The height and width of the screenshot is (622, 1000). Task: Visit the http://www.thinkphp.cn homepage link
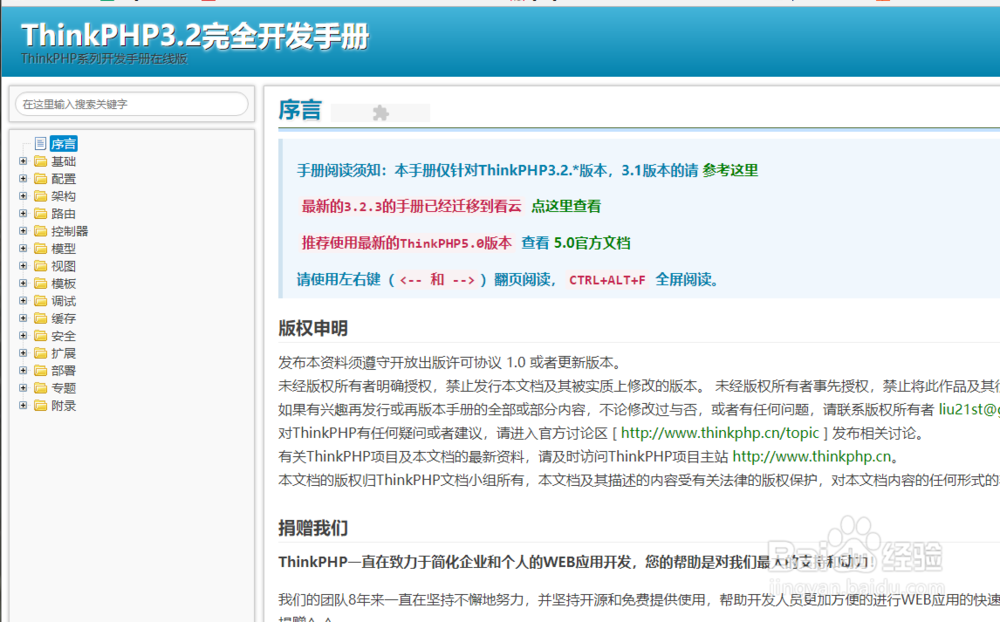(812, 457)
